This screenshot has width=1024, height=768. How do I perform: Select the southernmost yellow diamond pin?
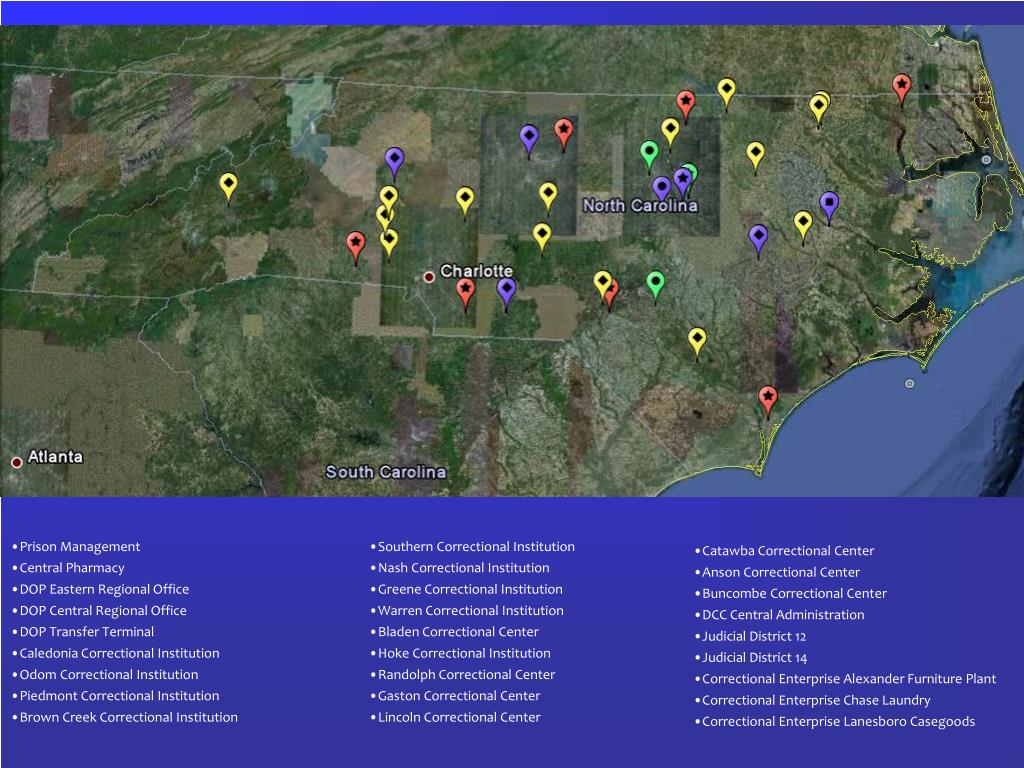click(x=697, y=344)
